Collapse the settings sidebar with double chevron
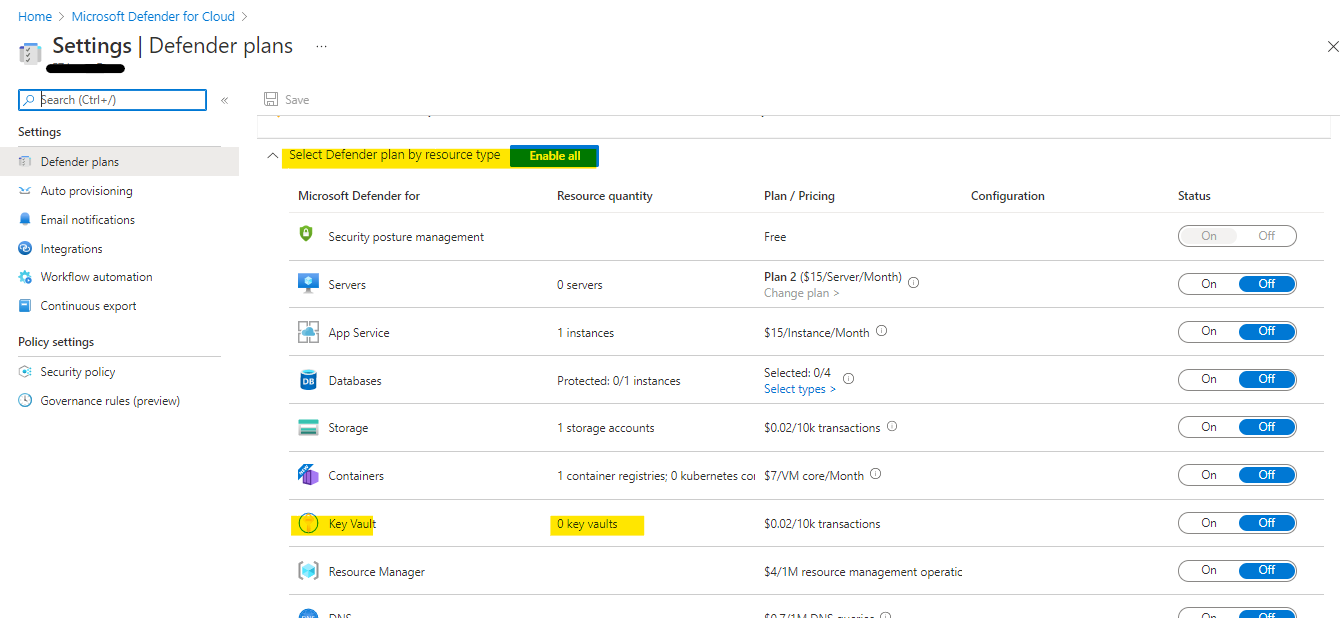The height and width of the screenshot is (618, 1340). click(226, 100)
